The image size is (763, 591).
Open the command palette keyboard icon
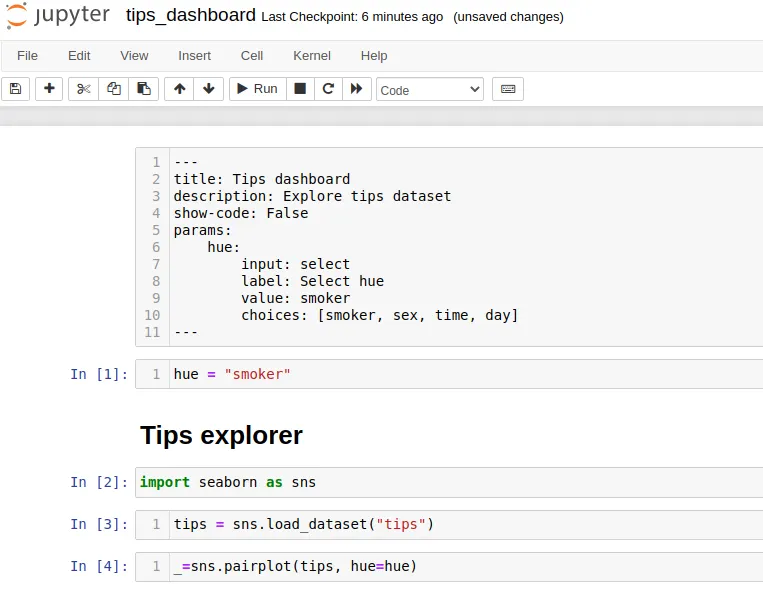click(508, 89)
